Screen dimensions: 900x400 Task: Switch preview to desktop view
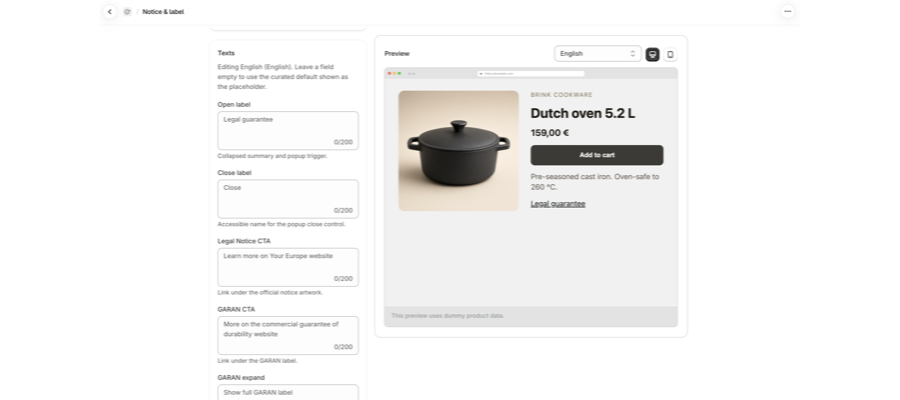(652, 54)
